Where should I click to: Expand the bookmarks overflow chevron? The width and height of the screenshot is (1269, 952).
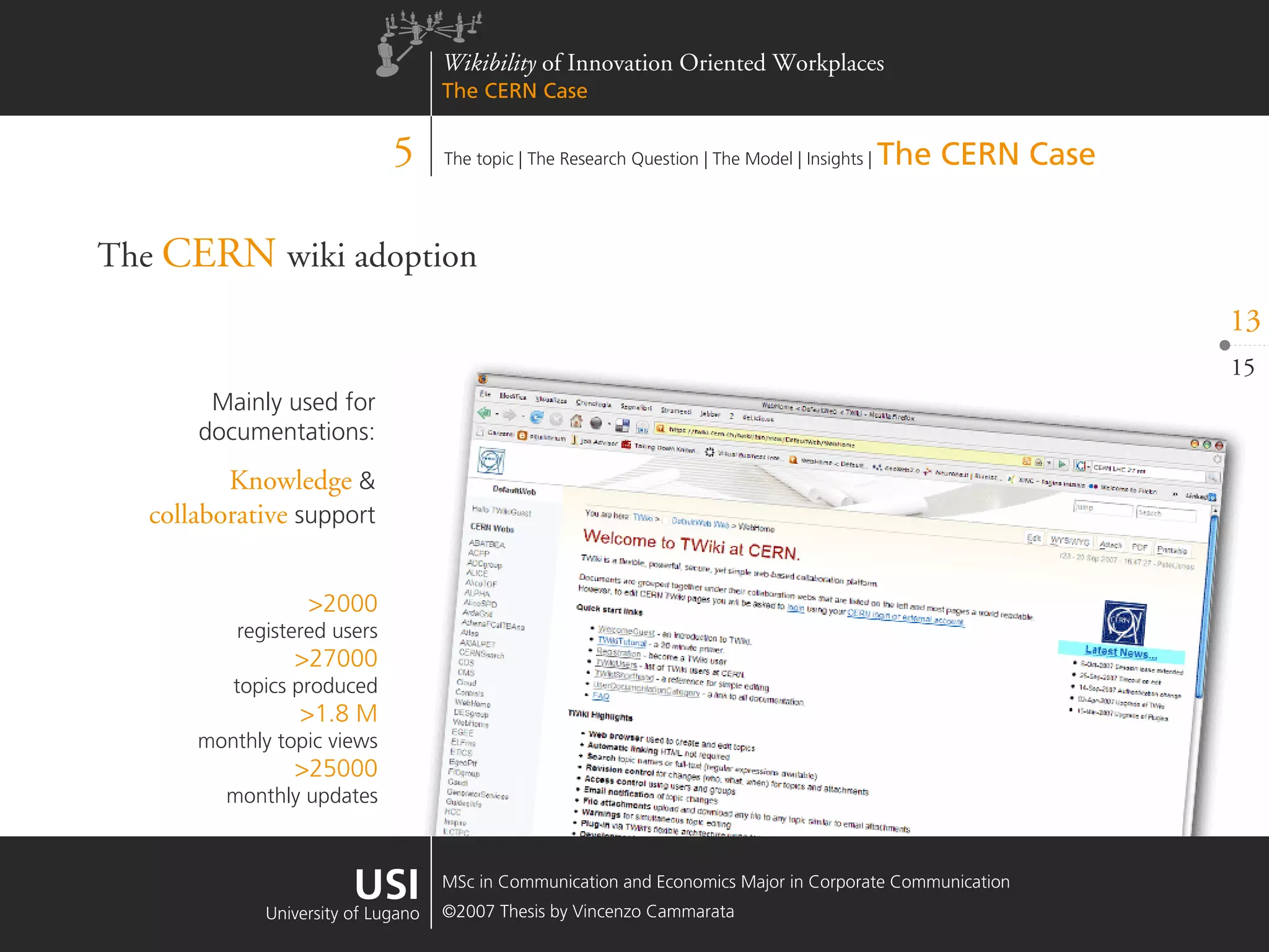[x=1175, y=494]
